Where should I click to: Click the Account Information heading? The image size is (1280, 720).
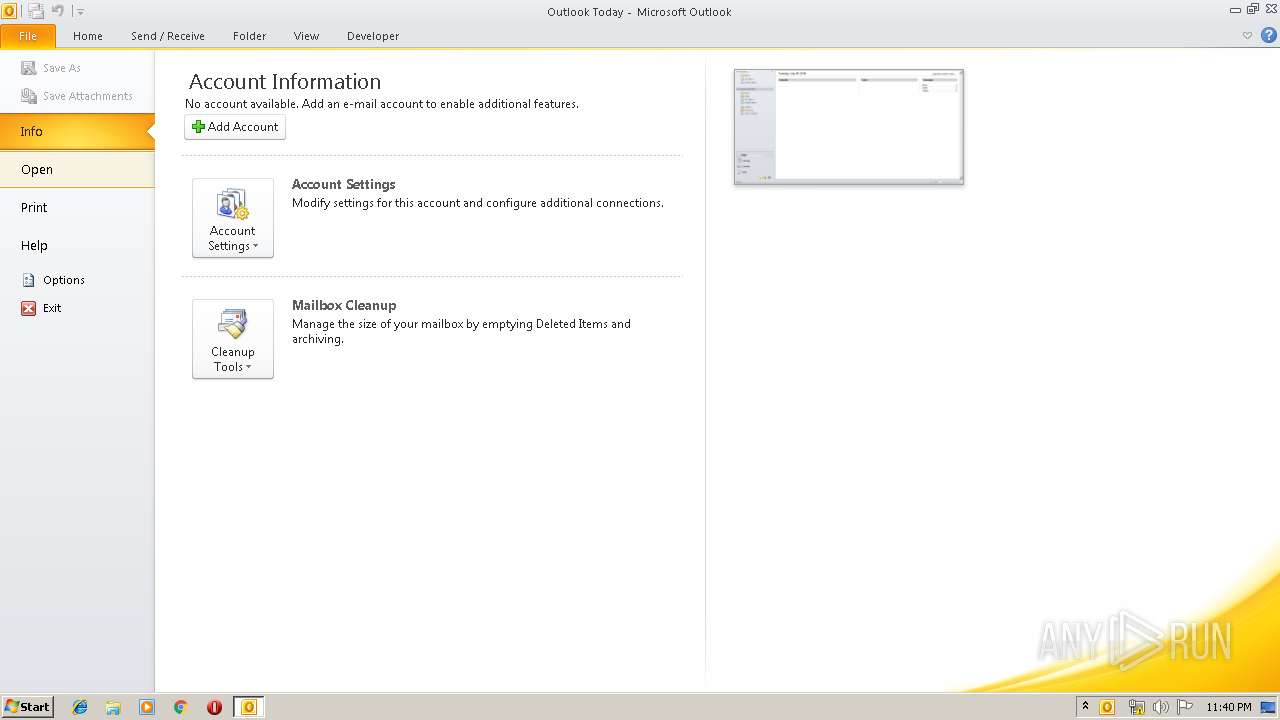click(x=285, y=82)
